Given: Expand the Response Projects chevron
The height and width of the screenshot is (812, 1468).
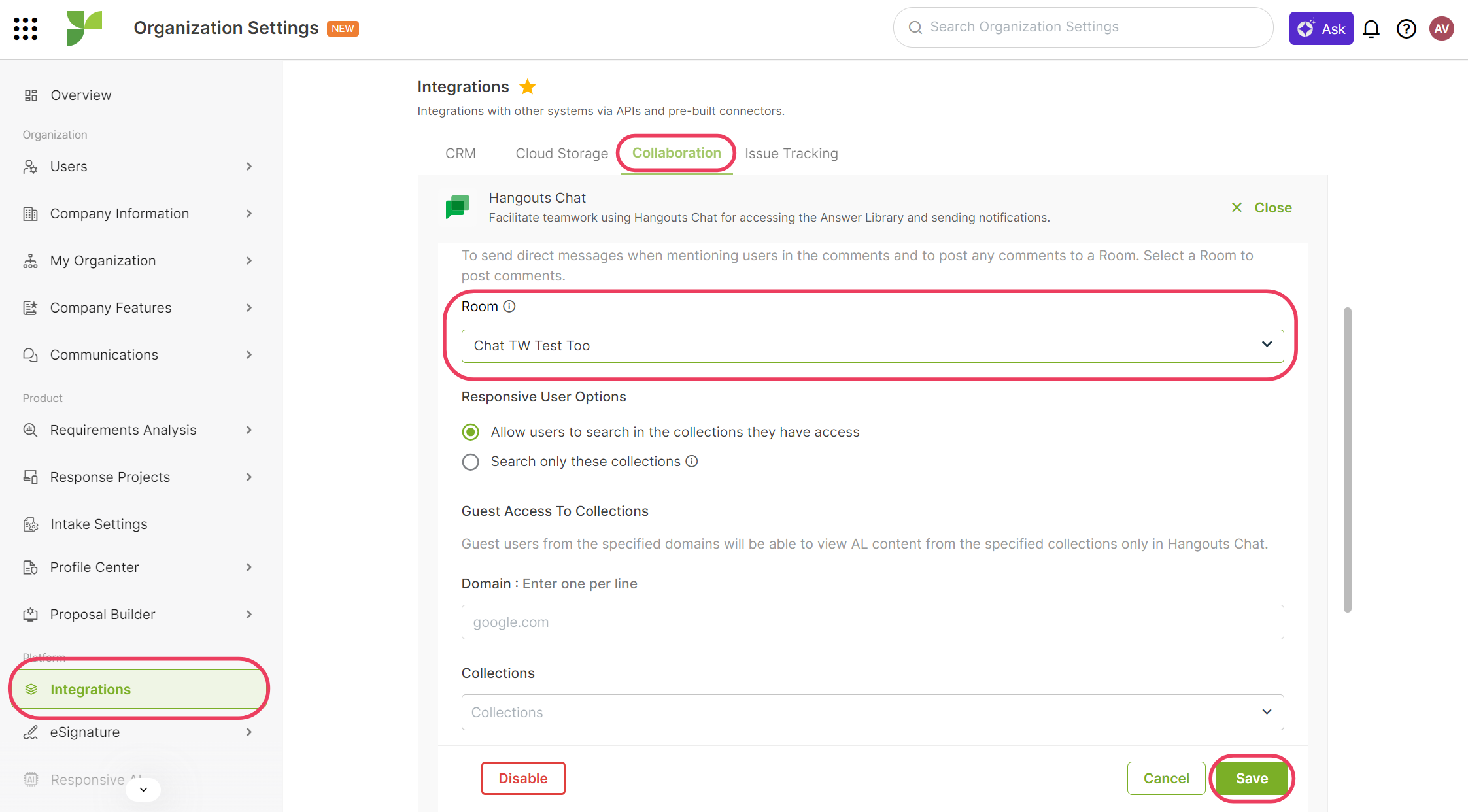Looking at the screenshot, I should click(x=249, y=477).
